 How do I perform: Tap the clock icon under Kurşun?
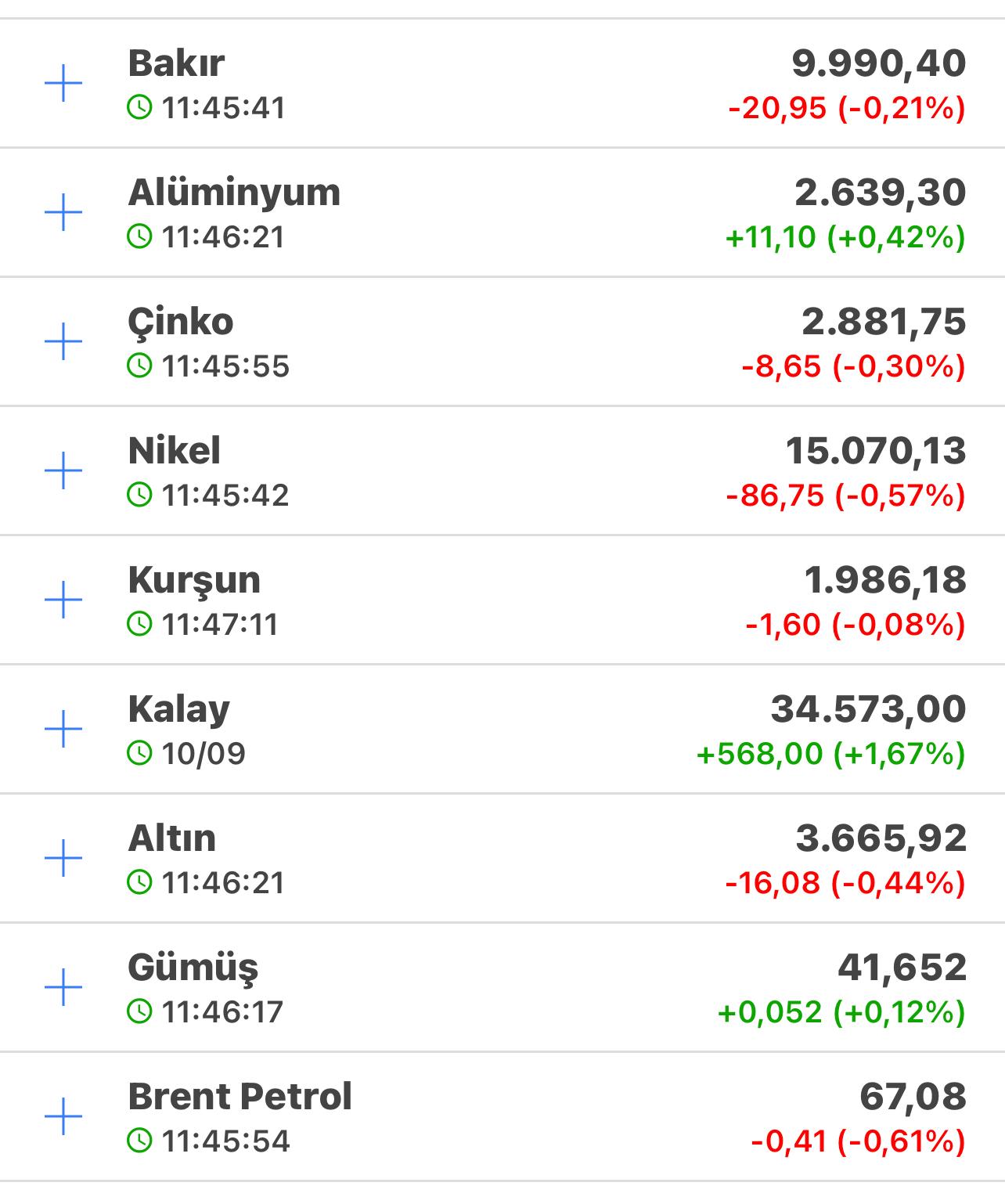(x=139, y=624)
